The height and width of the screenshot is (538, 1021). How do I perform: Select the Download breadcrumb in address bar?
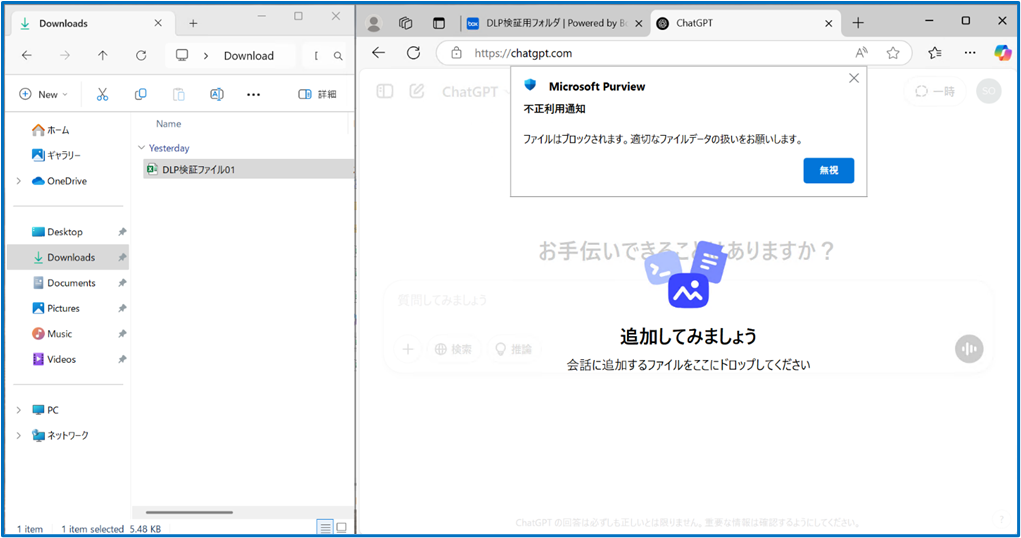pyautogui.click(x=249, y=56)
